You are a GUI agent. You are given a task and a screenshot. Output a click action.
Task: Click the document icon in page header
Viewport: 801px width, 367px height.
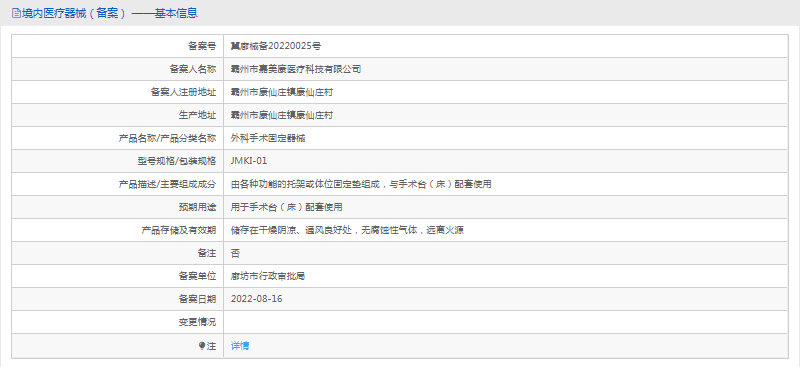click(16, 13)
